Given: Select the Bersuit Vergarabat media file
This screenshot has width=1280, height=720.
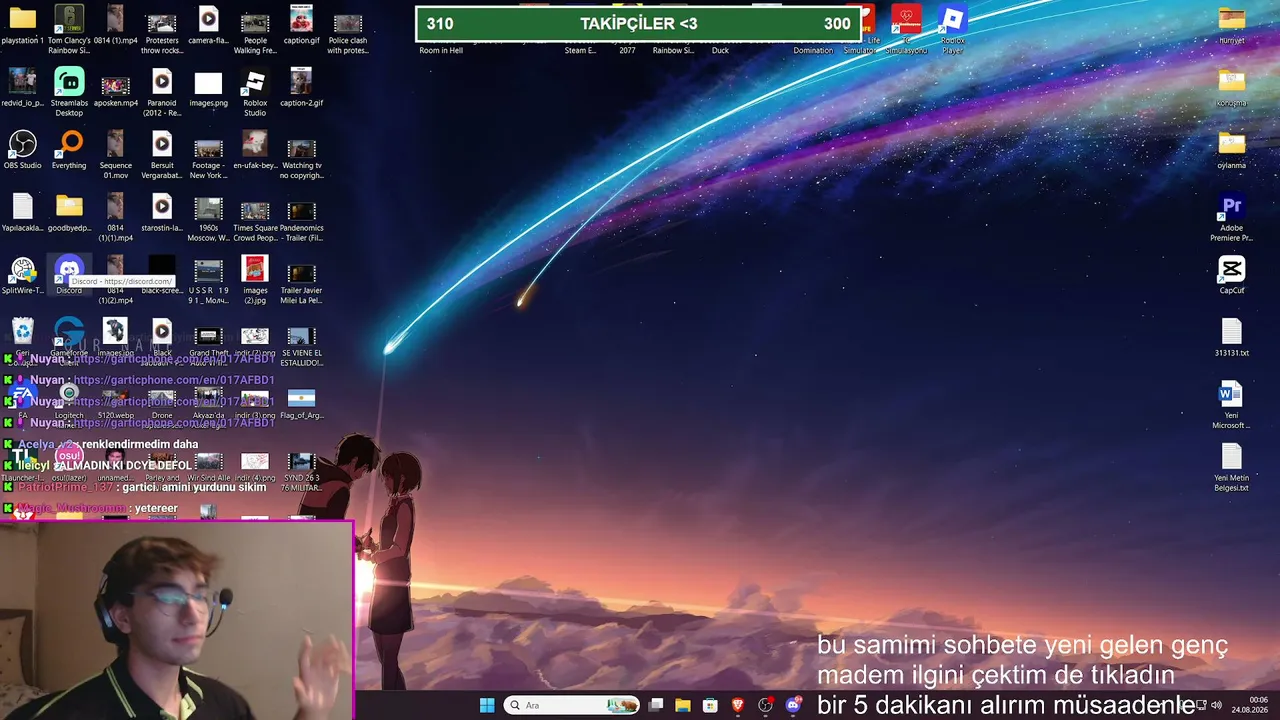Looking at the screenshot, I should pyautogui.click(x=162, y=154).
